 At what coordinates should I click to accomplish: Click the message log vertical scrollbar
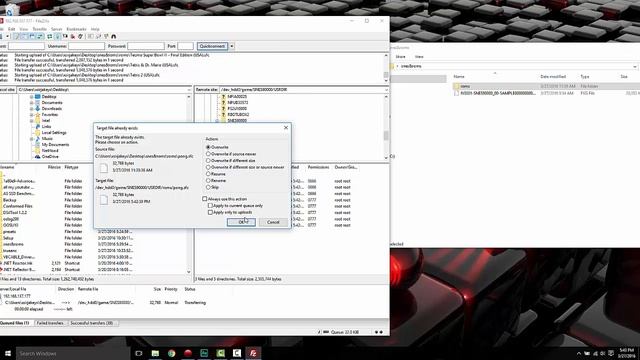386,67
